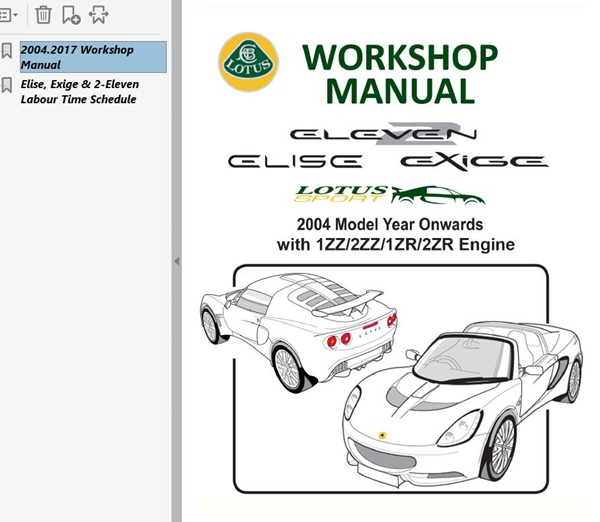Viewport: 600px width, 522px height.
Task: Click the bookmark ribbon icon beside 2004.2017 Workshop Manual
Action: pos(7,51)
